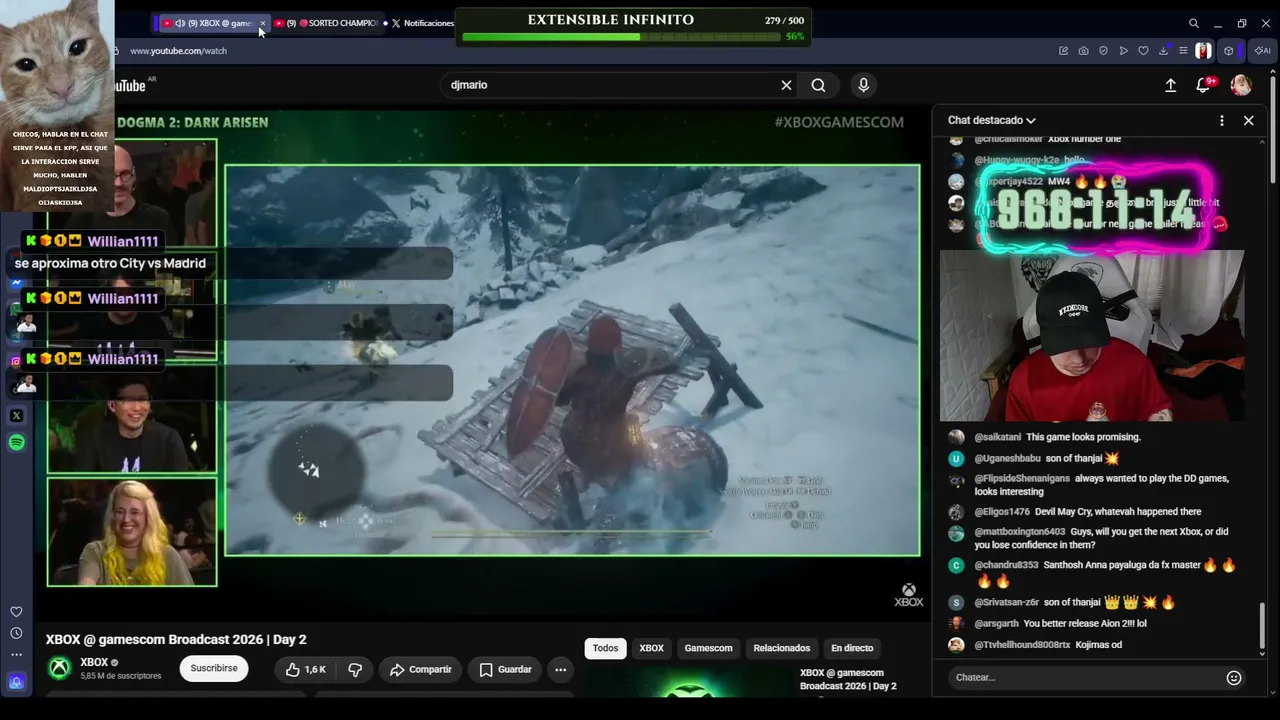This screenshot has width=1280, height=720.
Task: Open chat options three-dot menu
Action: coord(1221,121)
